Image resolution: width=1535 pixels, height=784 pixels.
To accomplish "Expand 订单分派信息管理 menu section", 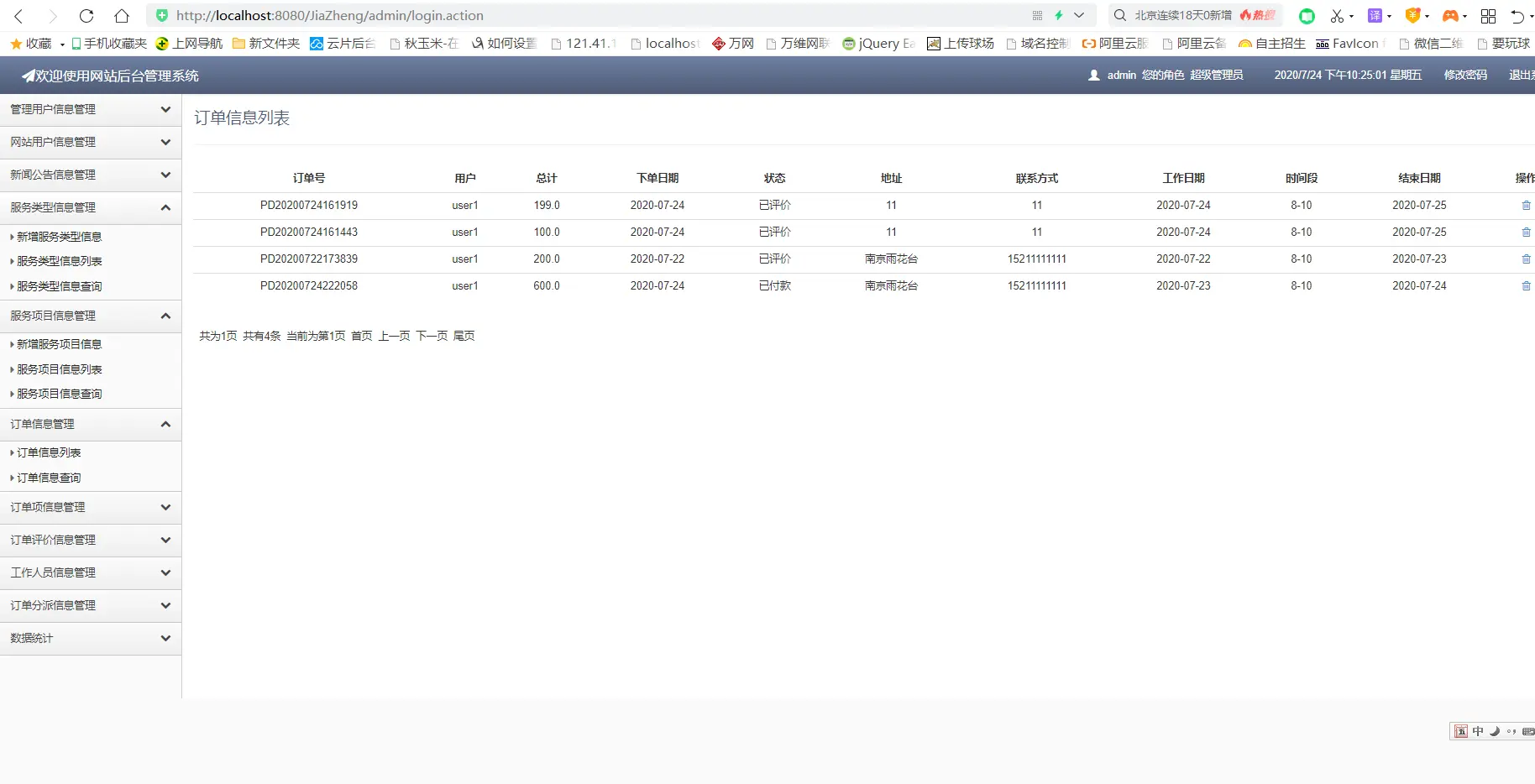I will tap(91, 606).
